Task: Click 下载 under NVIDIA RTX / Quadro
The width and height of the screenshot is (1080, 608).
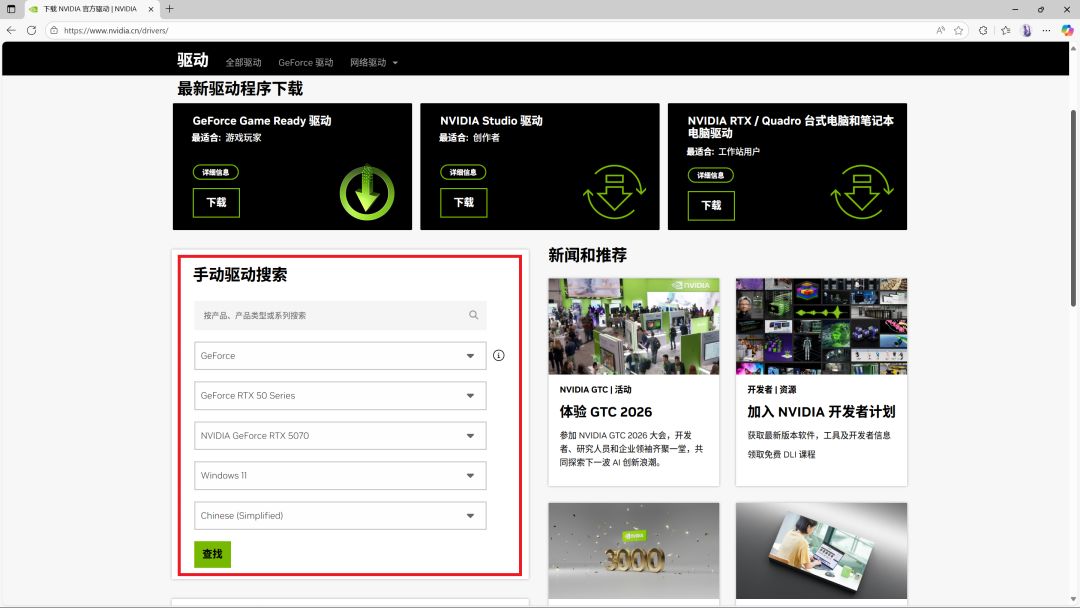Action: pos(711,205)
